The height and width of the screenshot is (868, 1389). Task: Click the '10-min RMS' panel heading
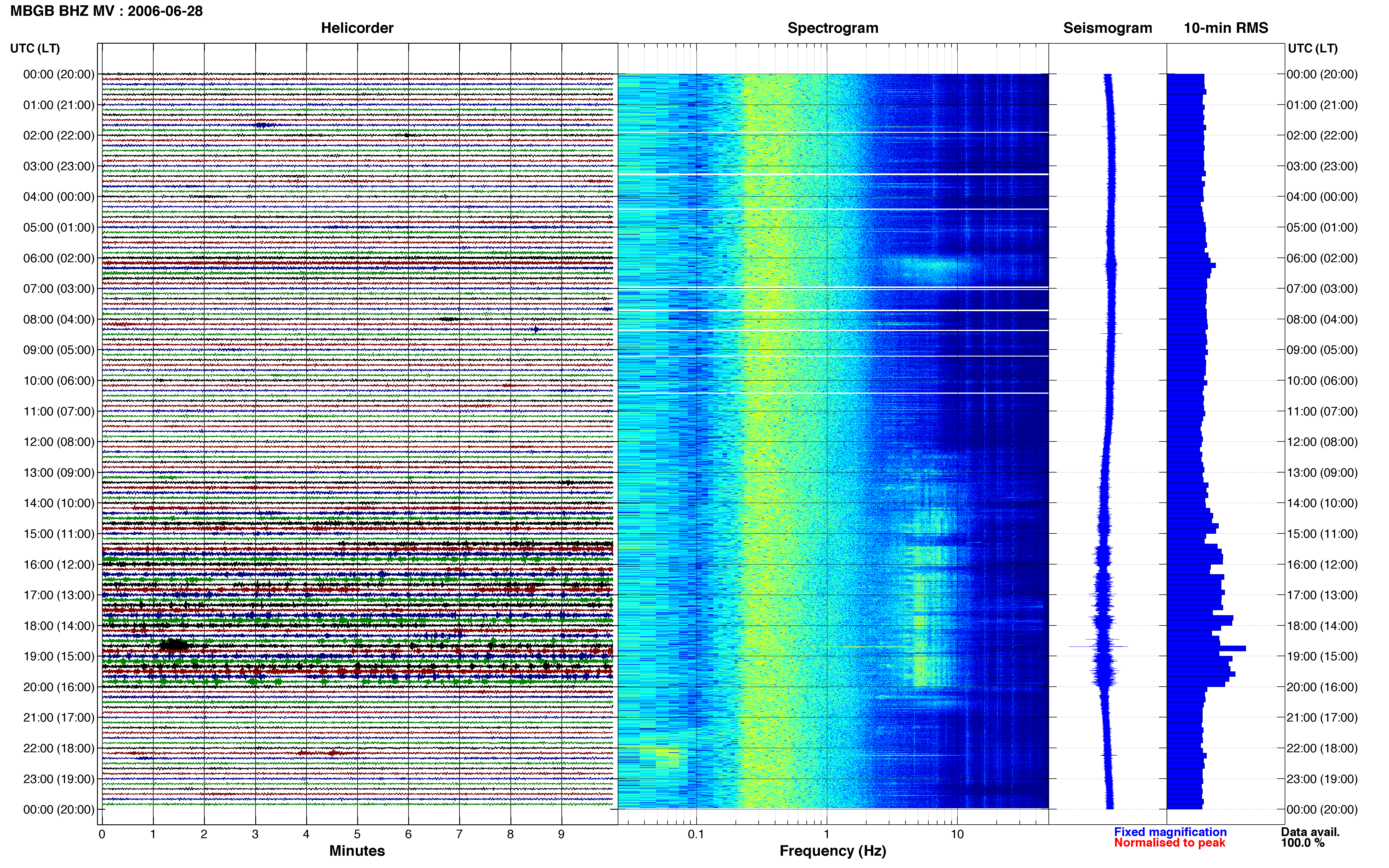pyautogui.click(x=1225, y=28)
